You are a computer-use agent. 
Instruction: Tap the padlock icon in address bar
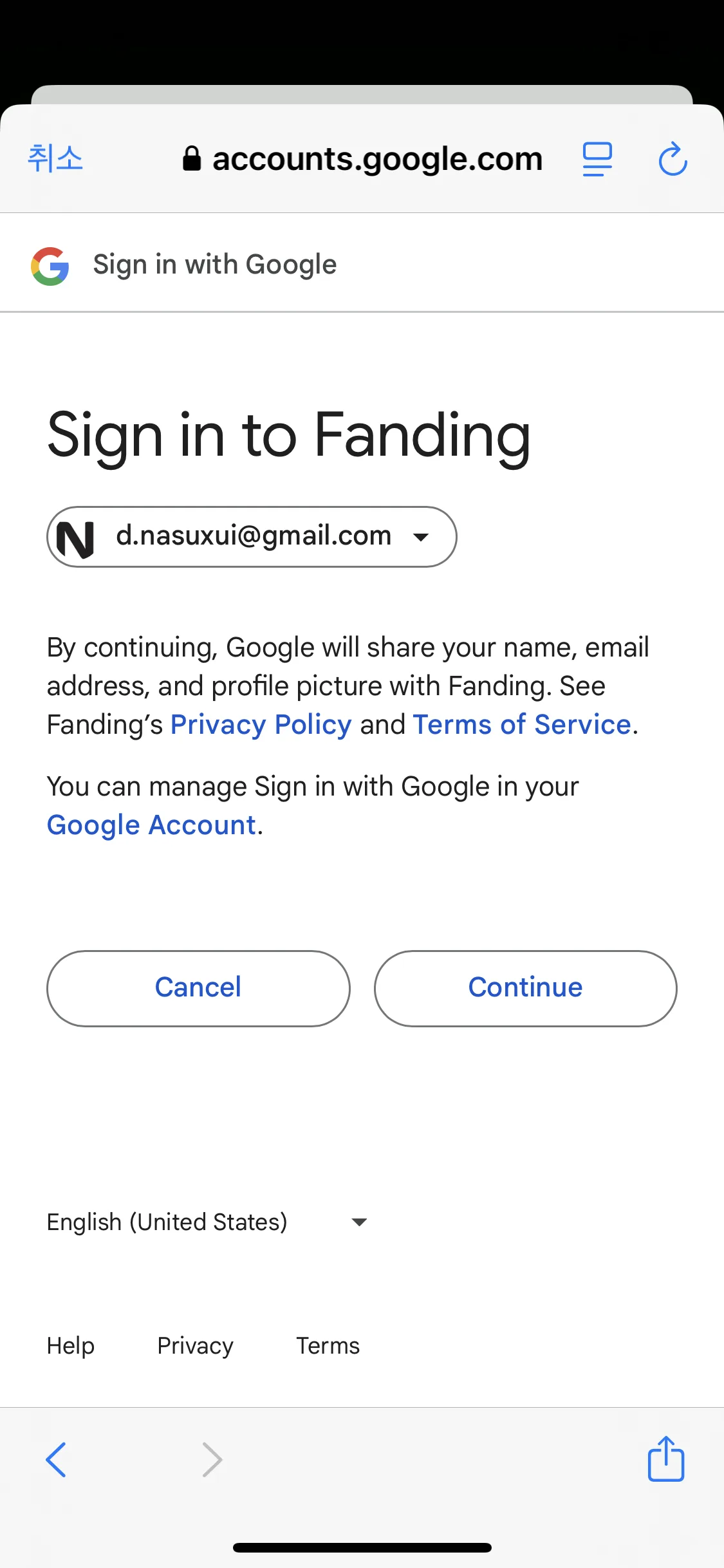(x=192, y=158)
